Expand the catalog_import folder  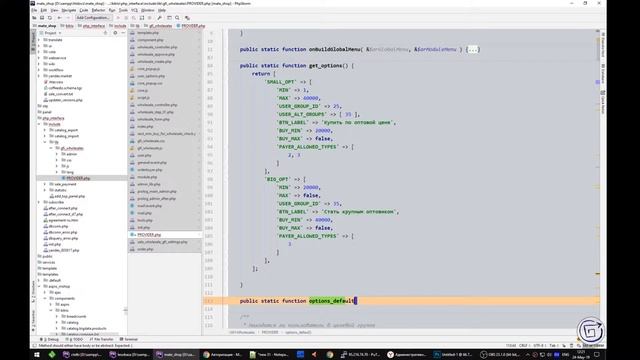[x=45, y=136]
